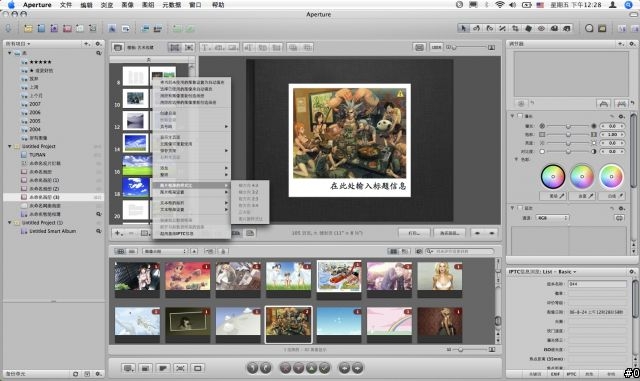The width and height of the screenshot is (640, 381).
Task: Add a text box to page
Action: 205,47
